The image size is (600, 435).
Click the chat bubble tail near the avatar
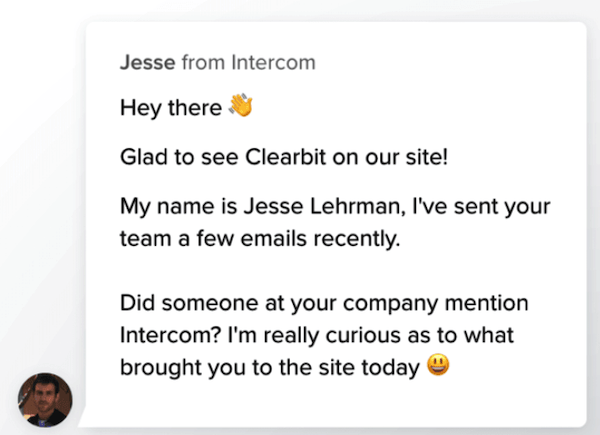[x=83, y=416]
